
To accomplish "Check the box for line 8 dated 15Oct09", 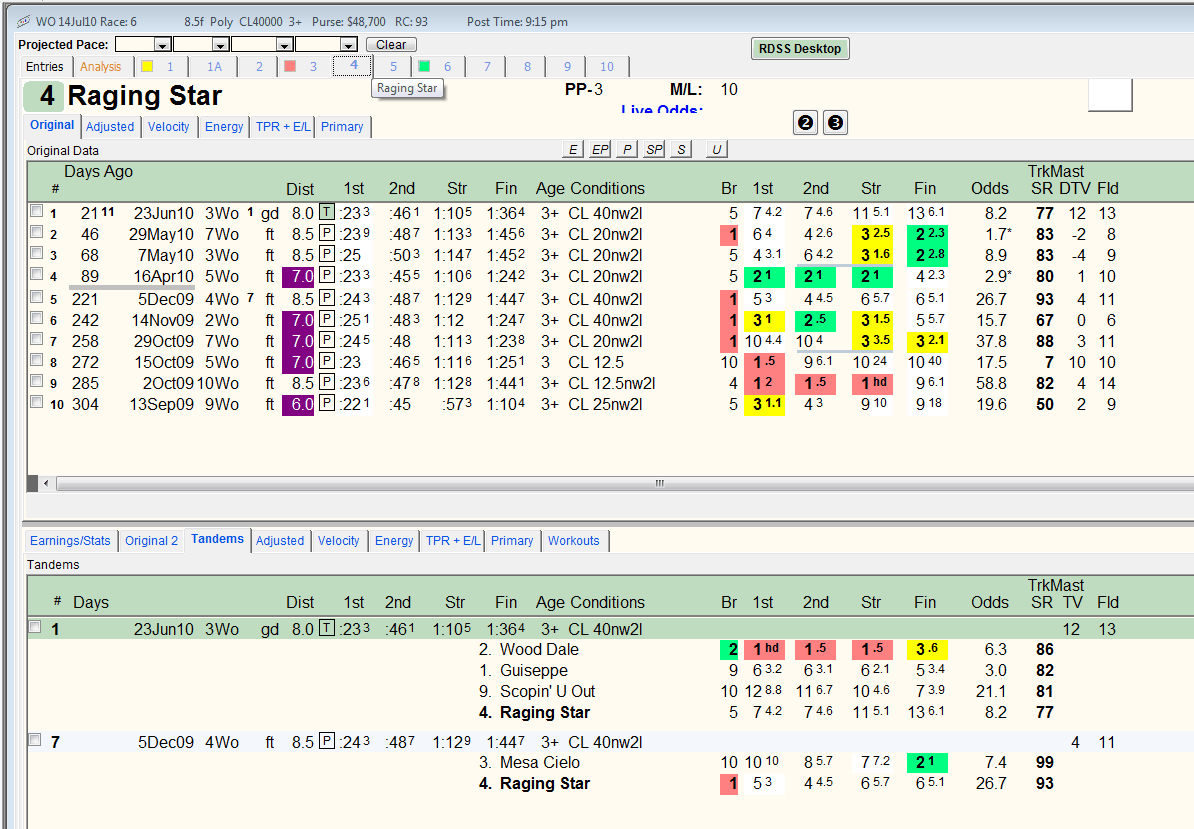I will 36,360.
